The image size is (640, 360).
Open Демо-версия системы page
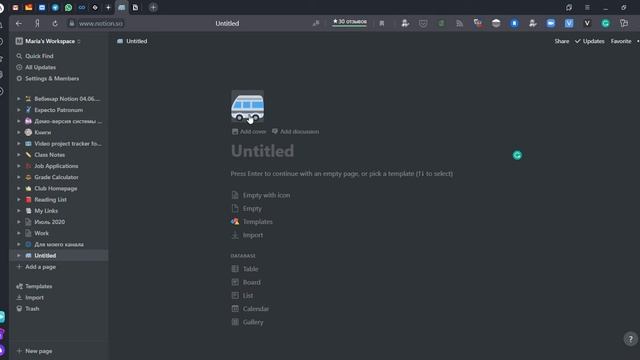point(68,121)
